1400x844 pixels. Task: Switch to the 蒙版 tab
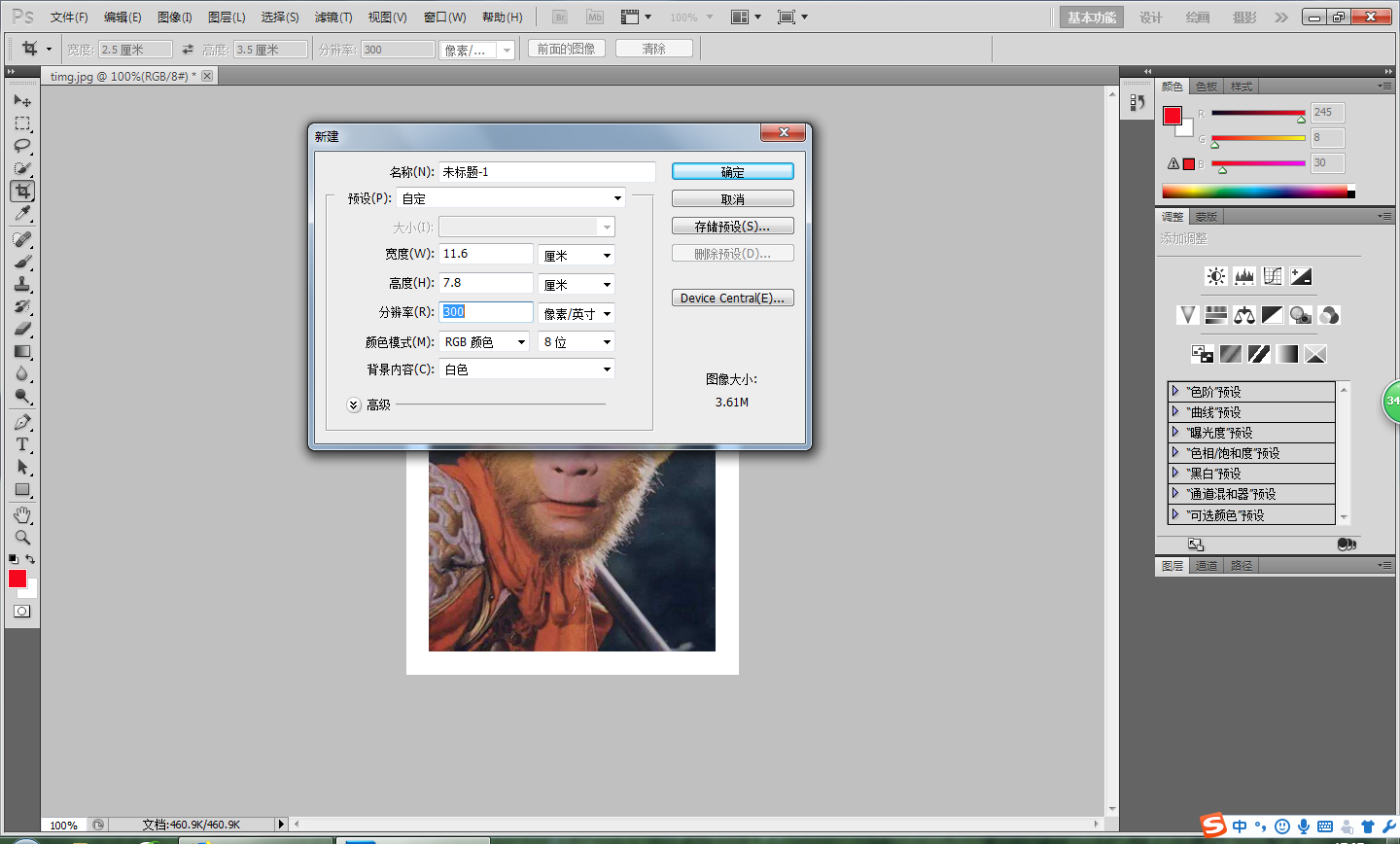click(x=1207, y=217)
